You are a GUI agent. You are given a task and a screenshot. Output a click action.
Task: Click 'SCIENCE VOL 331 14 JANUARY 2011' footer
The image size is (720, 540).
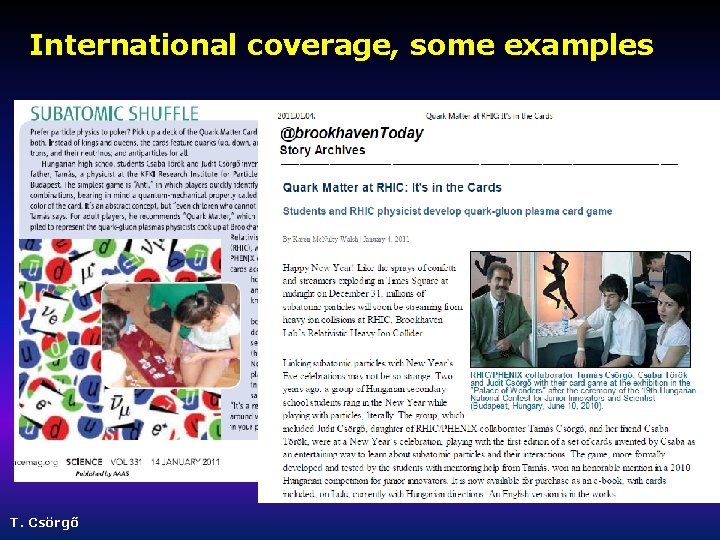point(142,462)
